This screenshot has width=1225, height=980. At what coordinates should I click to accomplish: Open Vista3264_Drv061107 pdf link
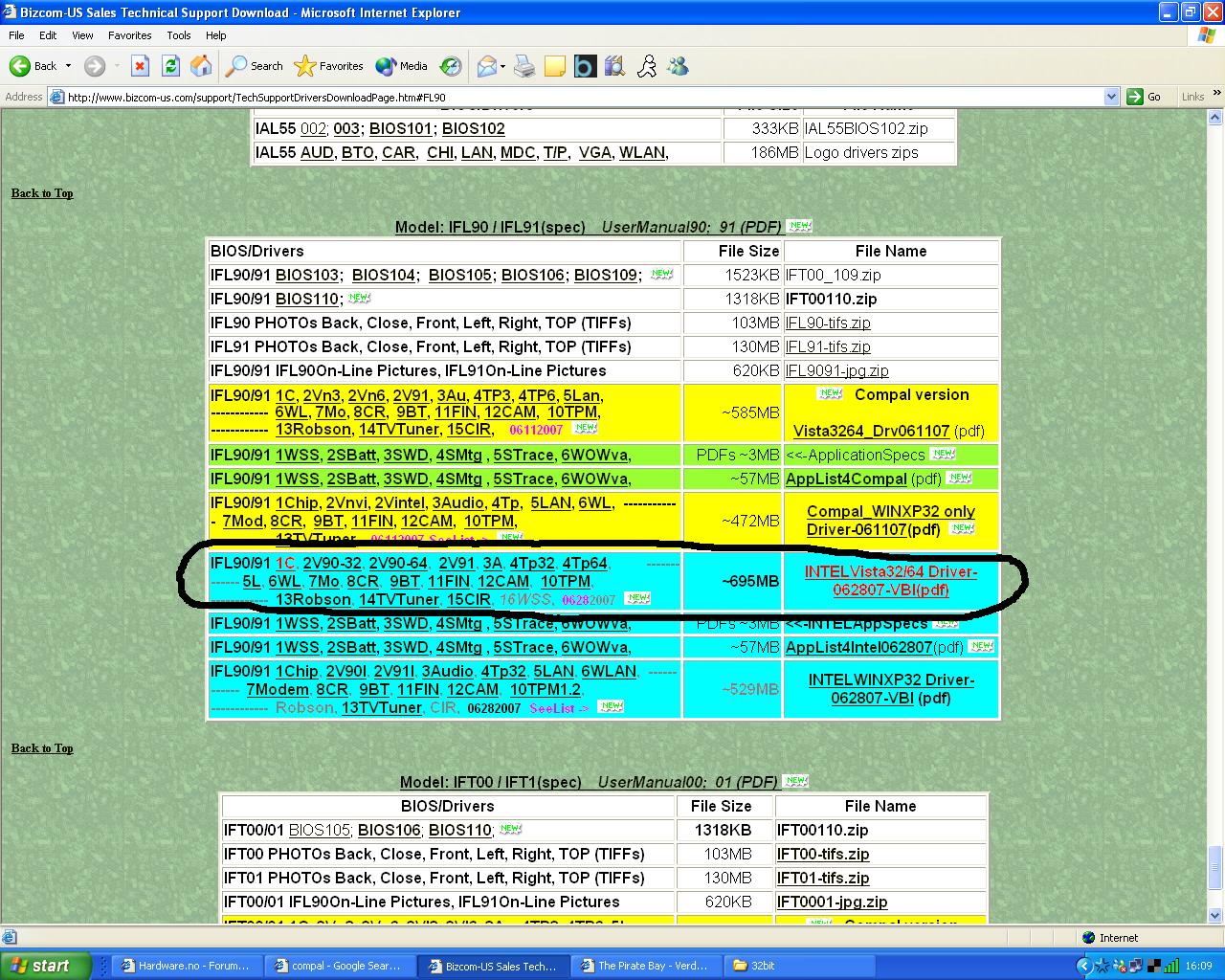(x=871, y=431)
